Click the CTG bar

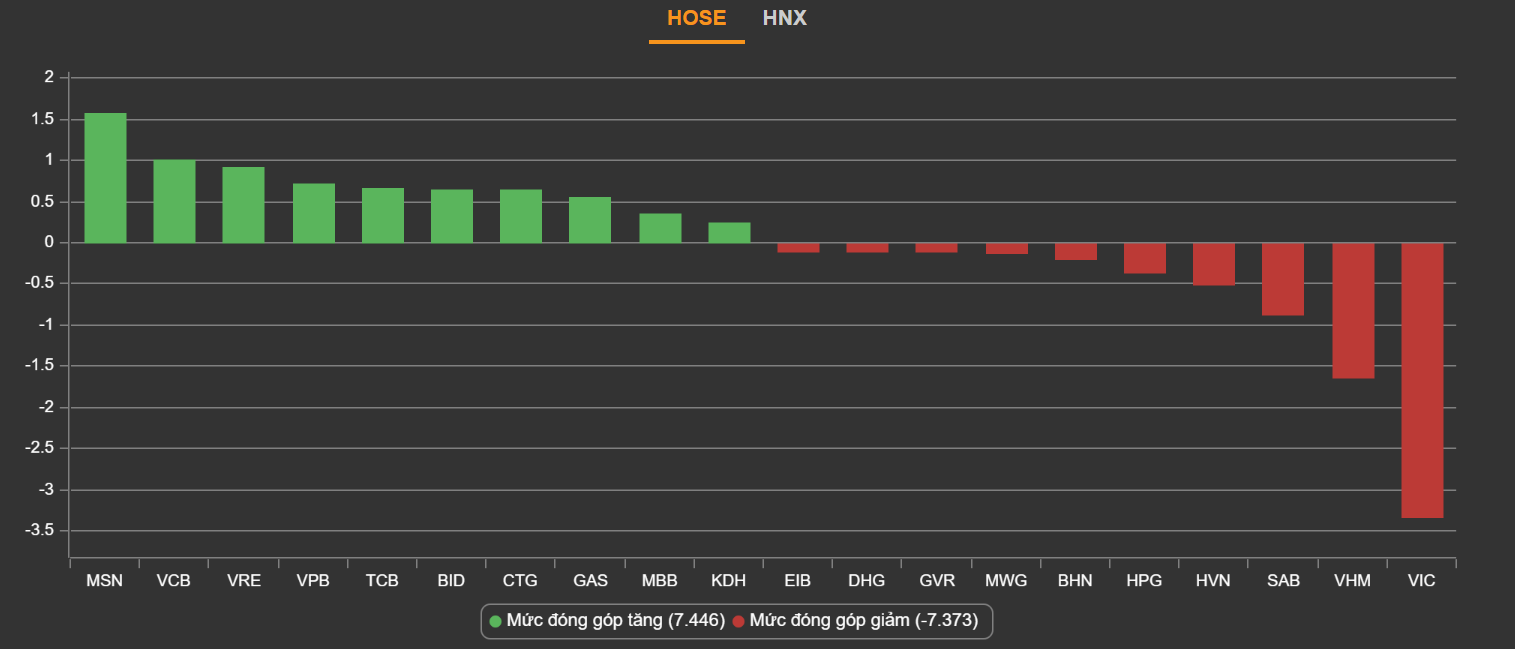[520, 216]
